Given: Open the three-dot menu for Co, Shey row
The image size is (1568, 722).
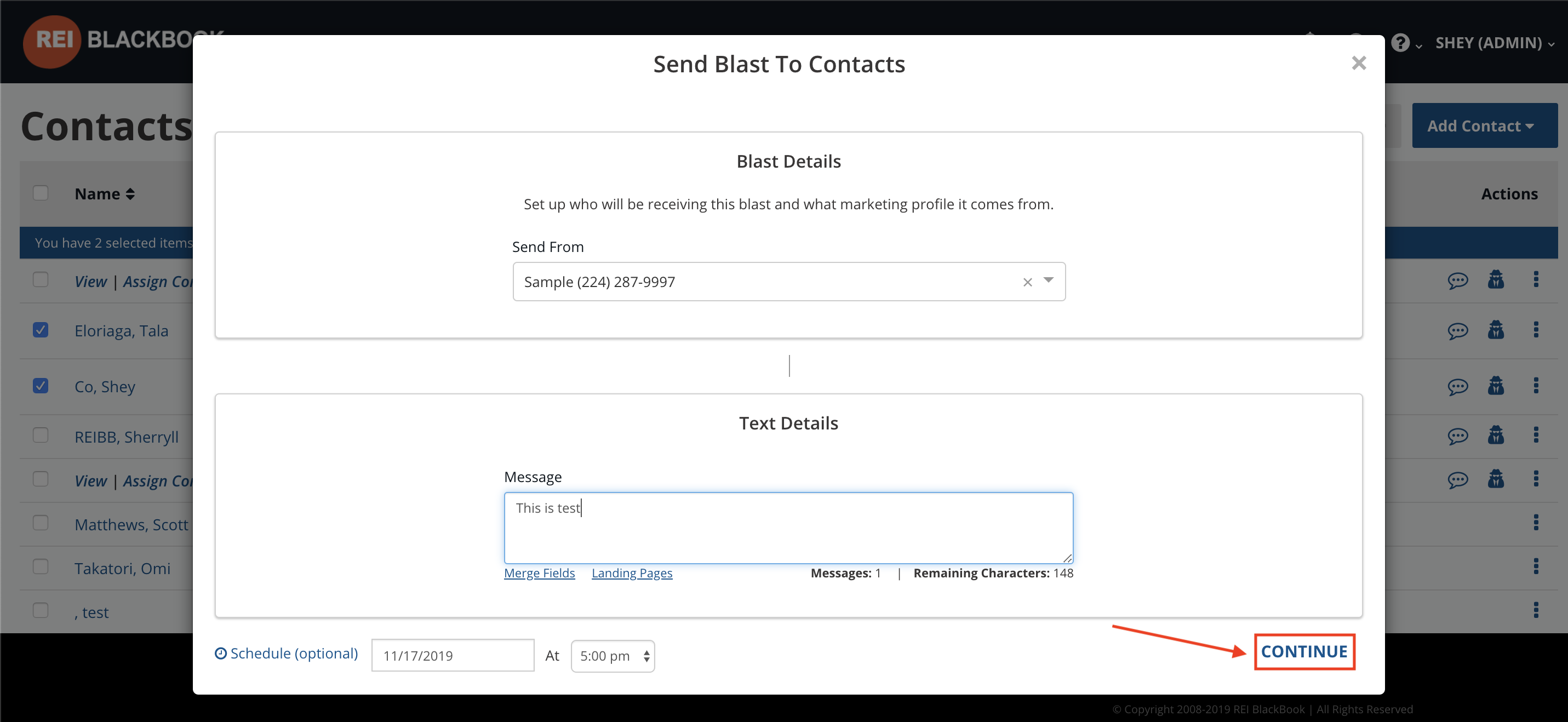Looking at the screenshot, I should click(x=1536, y=385).
